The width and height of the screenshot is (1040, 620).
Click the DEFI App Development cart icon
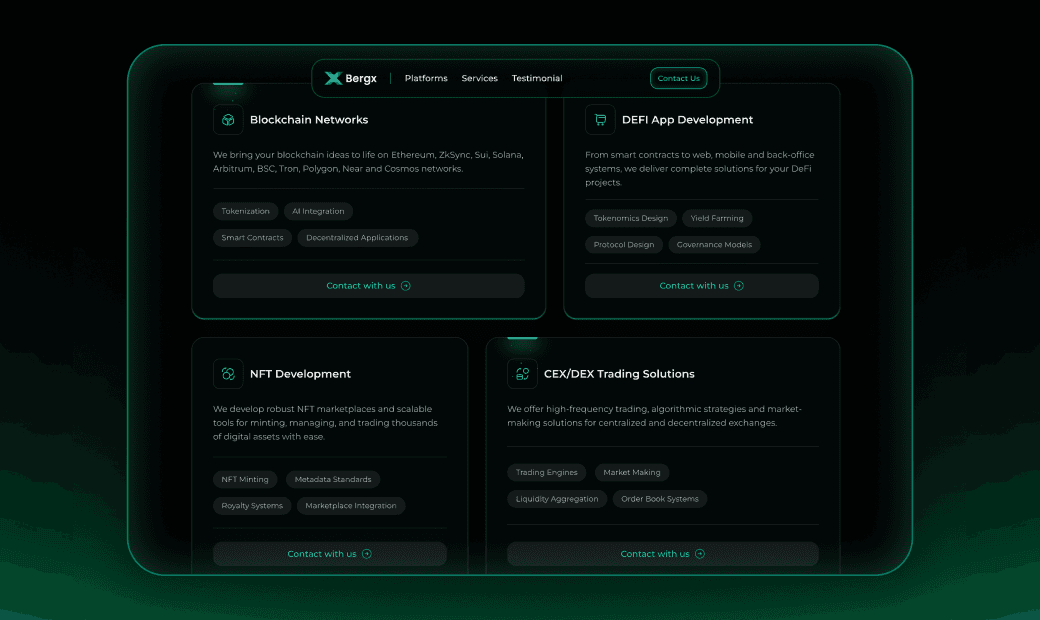click(600, 120)
